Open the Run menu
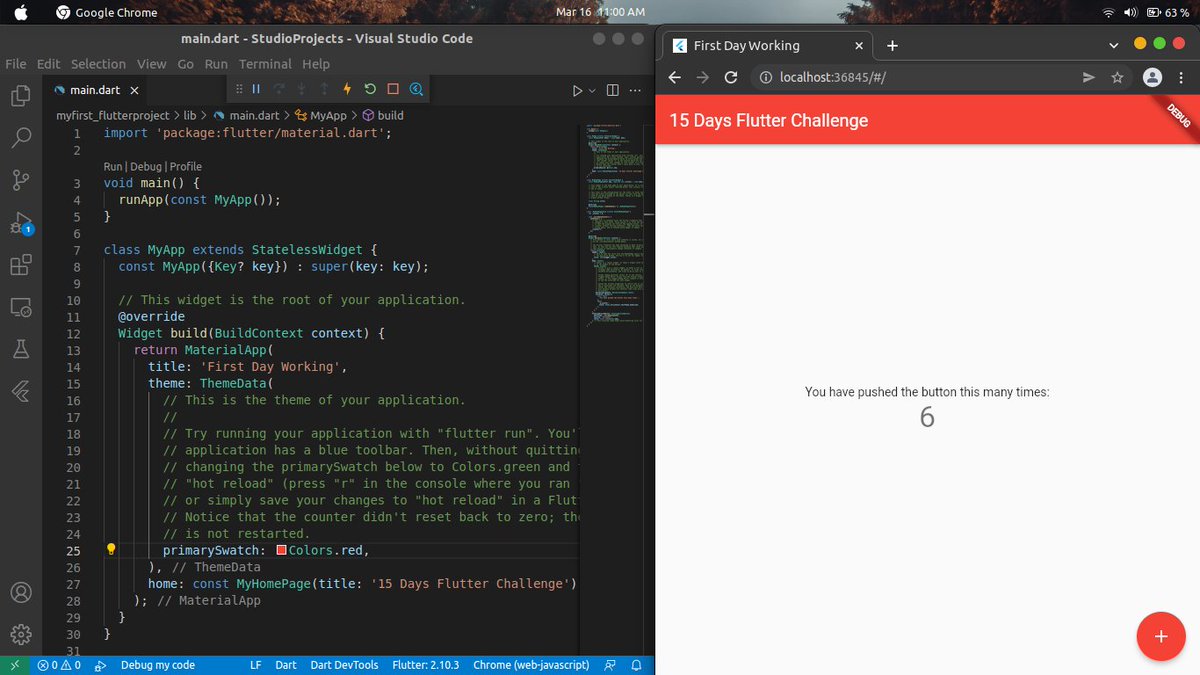Screen dimensions: 1200x675 [x=216, y=64]
